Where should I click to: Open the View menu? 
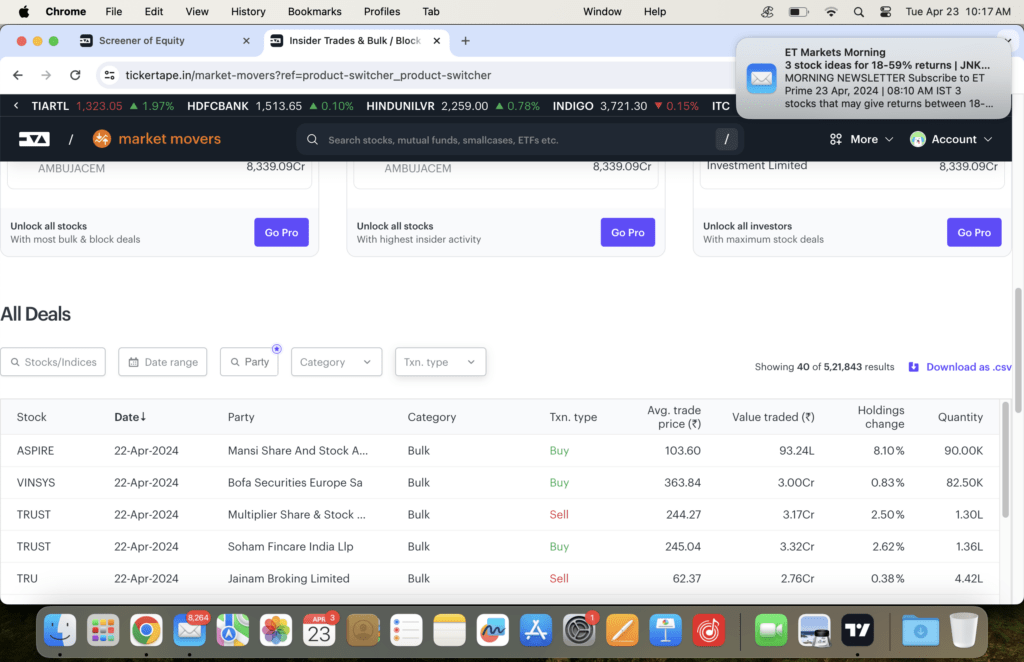coord(197,11)
